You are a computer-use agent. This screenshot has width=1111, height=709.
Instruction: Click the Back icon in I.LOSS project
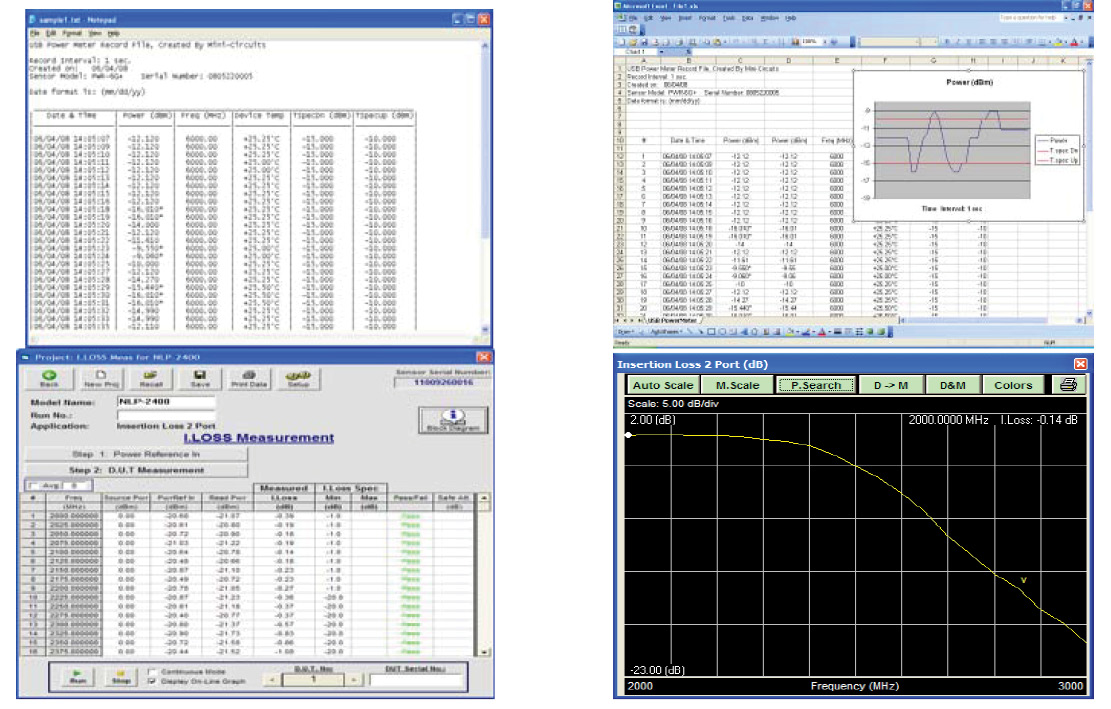coord(49,379)
